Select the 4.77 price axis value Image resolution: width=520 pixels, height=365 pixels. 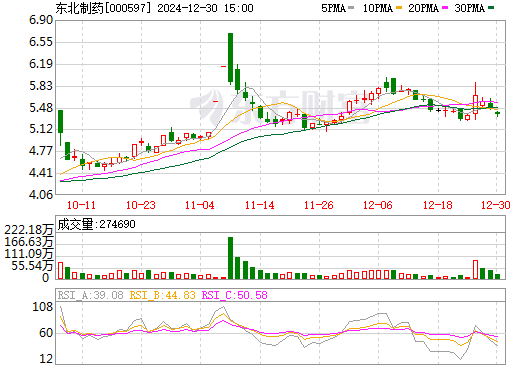[41, 151]
